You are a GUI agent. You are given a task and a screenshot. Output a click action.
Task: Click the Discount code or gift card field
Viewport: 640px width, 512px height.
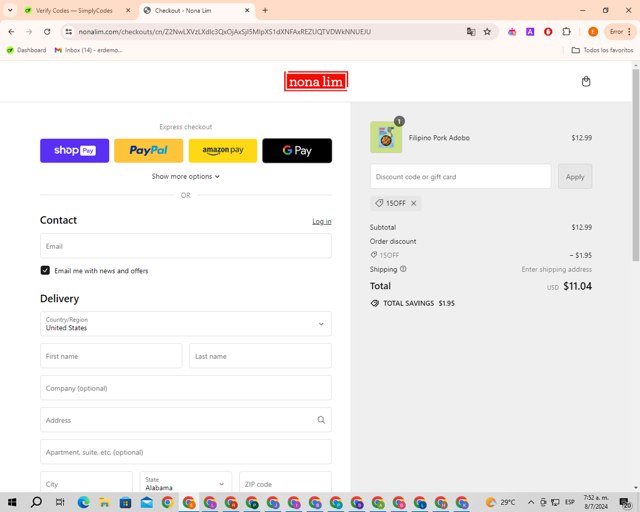460,176
